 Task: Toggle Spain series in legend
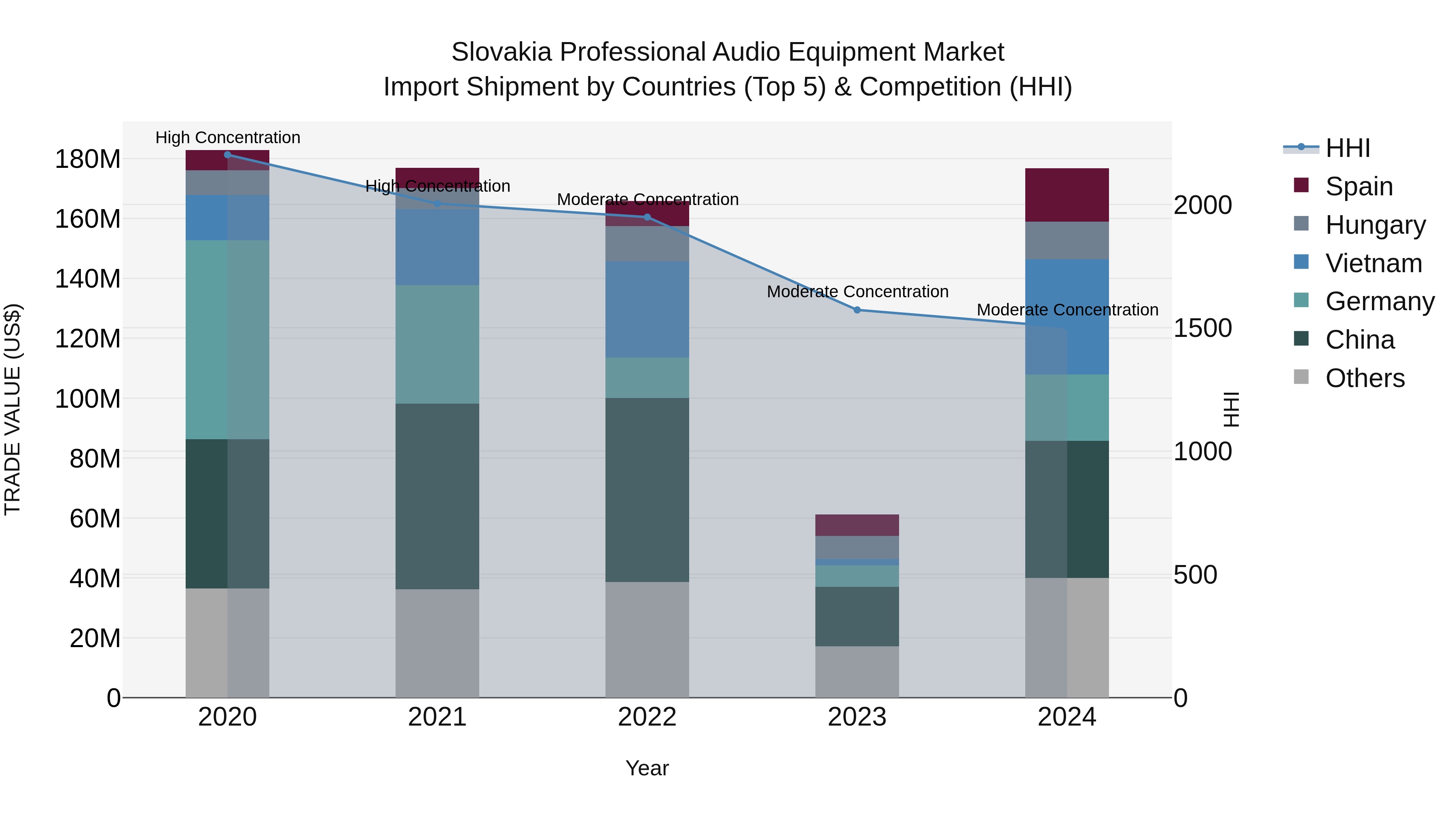click(x=1344, y=186)
